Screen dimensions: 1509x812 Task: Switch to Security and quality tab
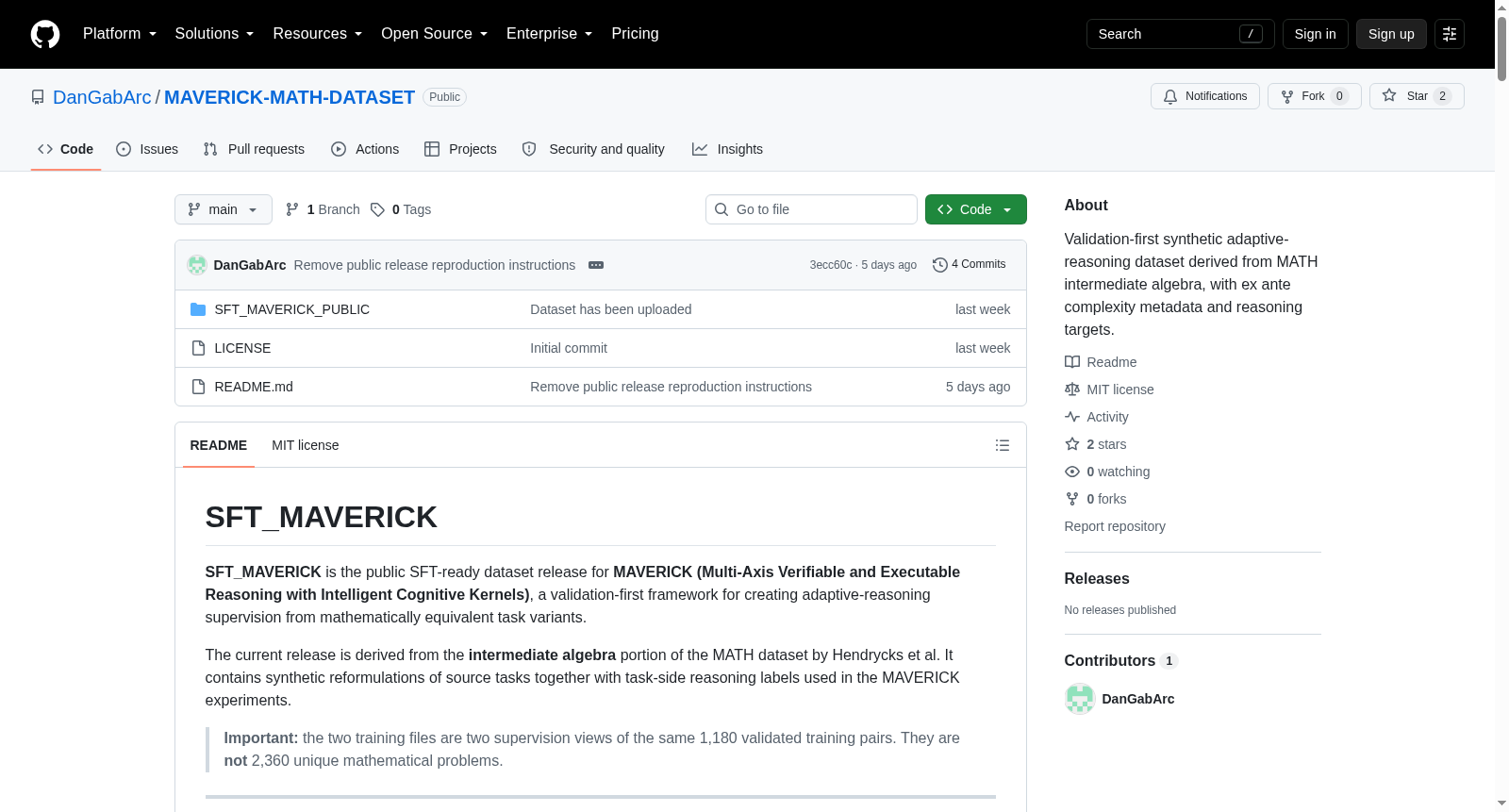[593, 149]
